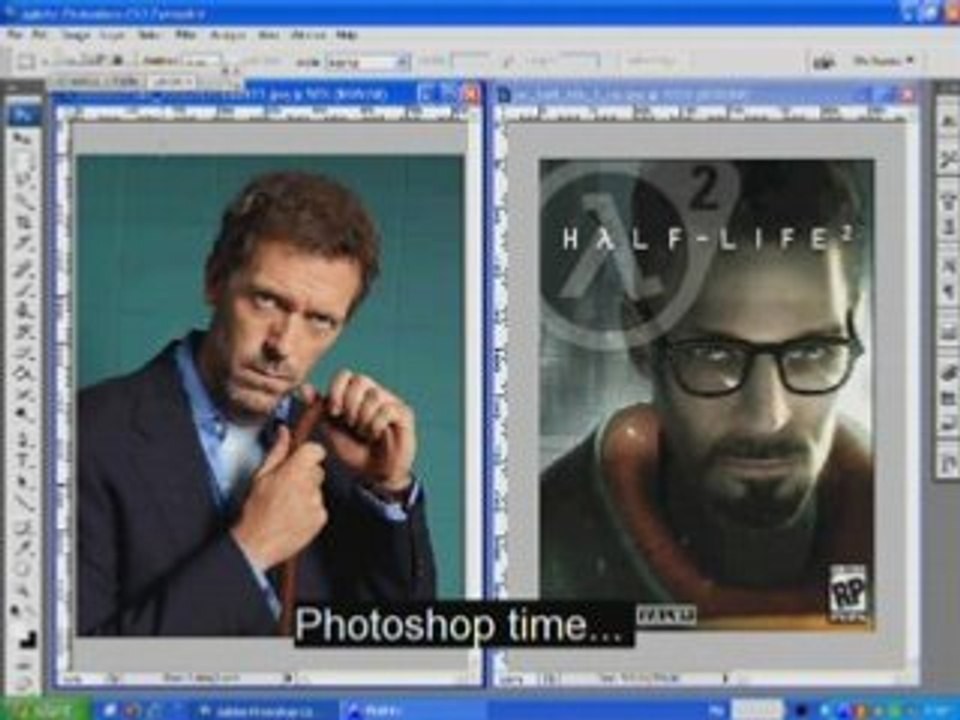960x720 pixels.
Task: Select the Move tool in the toolbox
Action: coord(23,140)
